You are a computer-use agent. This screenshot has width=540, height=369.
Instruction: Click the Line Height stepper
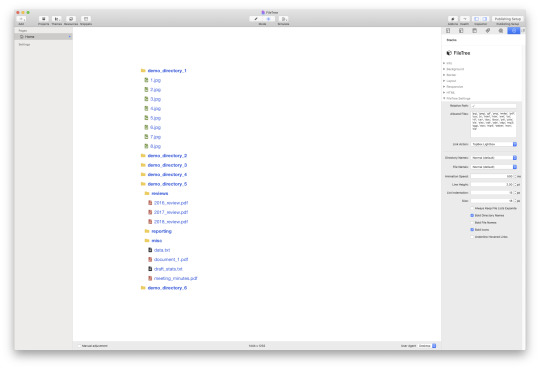click(x=515, y=185)
